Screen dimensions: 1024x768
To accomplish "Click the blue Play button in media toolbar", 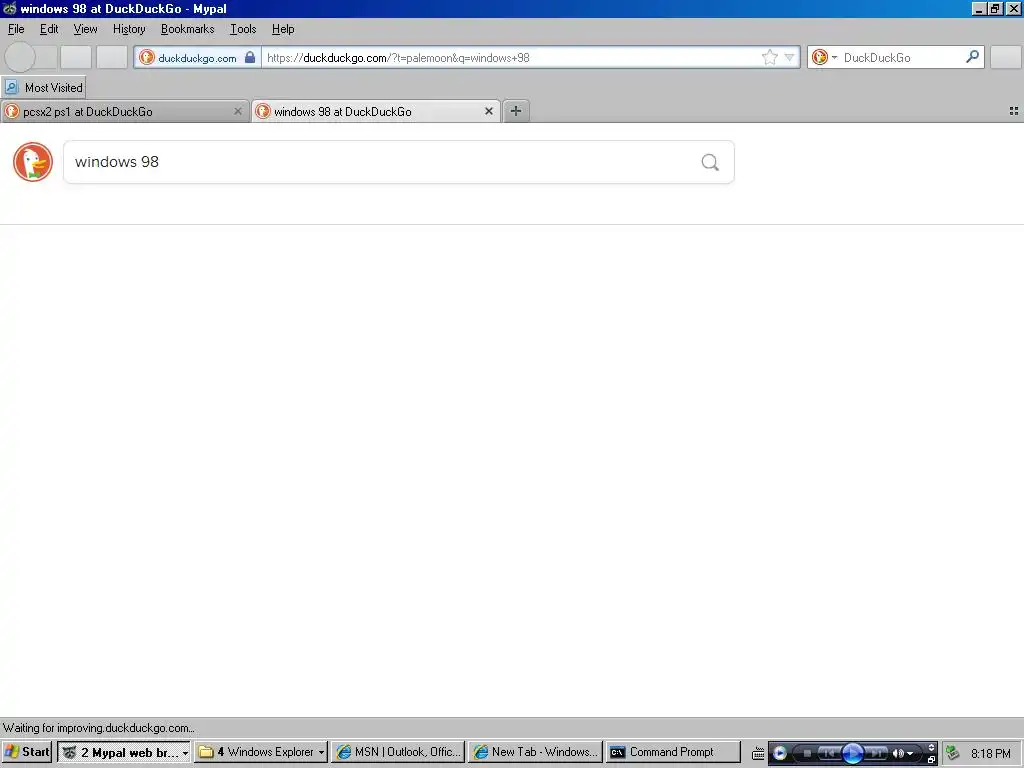I will (853, 754).
